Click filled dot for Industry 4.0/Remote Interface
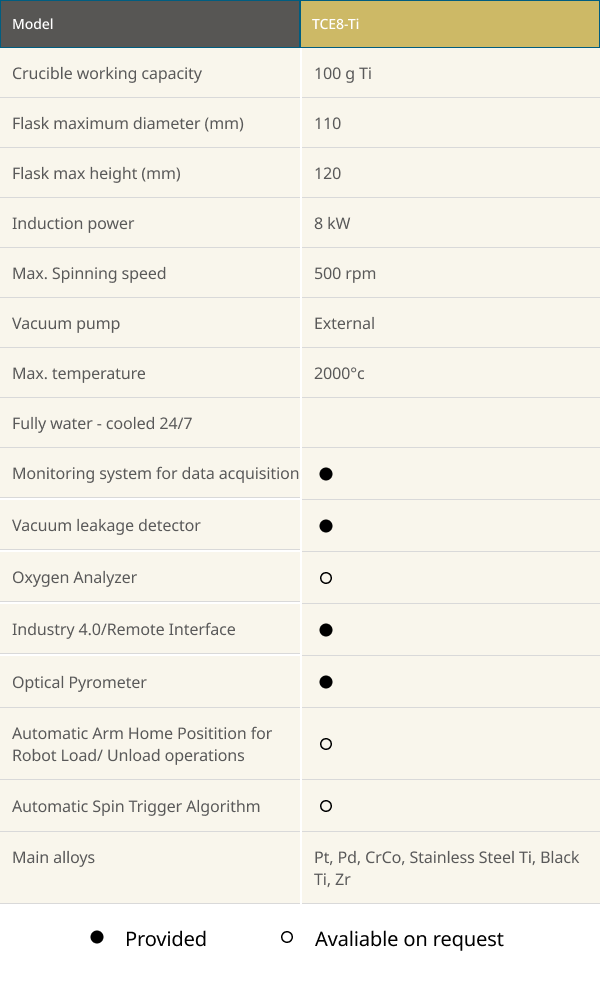The height and width of the screenshot is (984, 600). (x=326, y=630)
